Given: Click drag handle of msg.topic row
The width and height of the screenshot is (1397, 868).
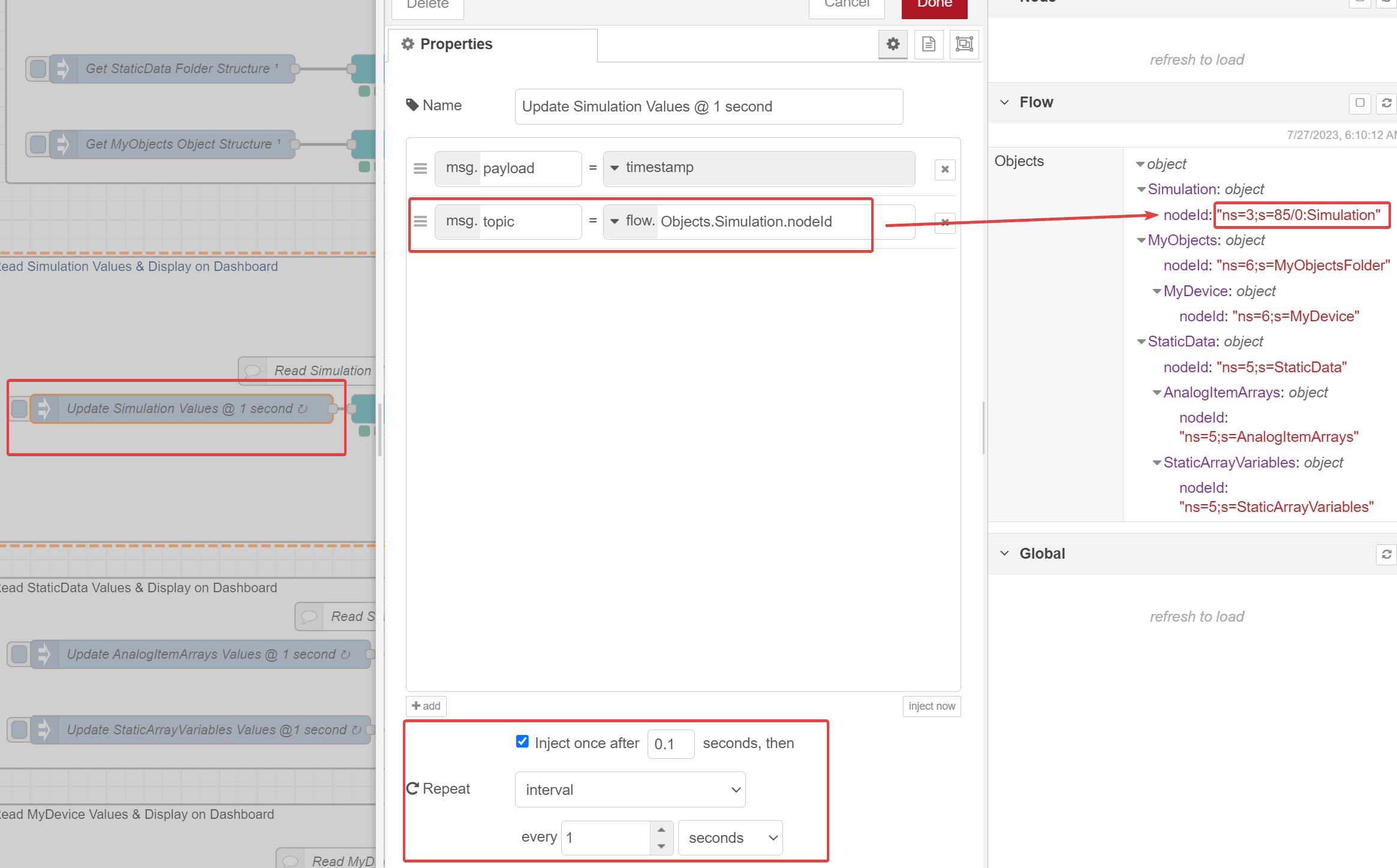Looking at the screenshot, I should point(420,222).
